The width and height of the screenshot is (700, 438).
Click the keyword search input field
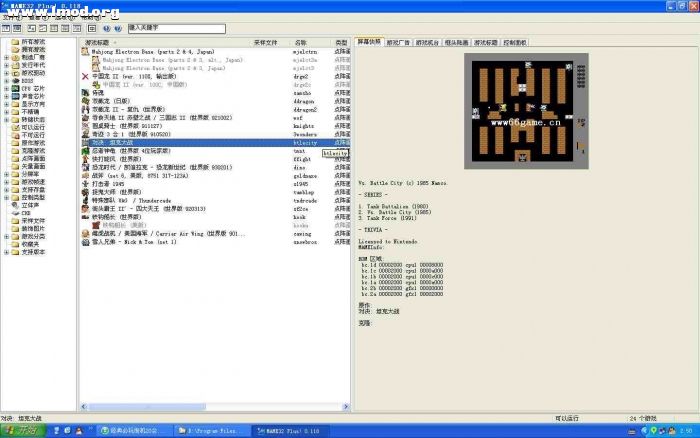click(x=189, y=30)
